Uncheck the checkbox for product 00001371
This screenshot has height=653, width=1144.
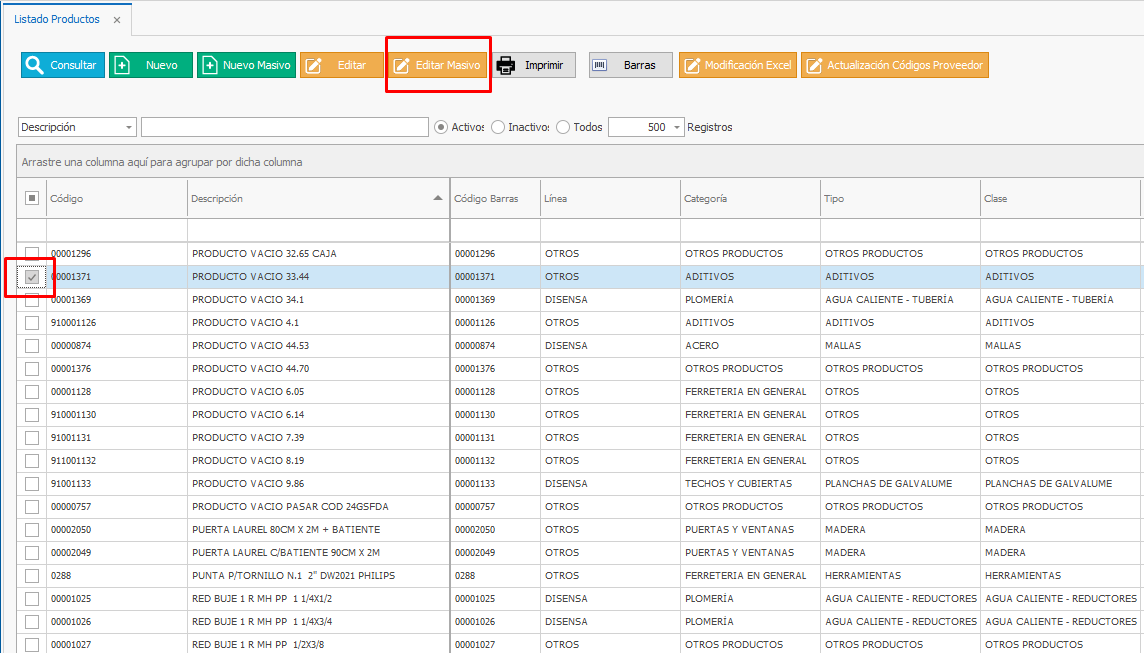pyautogui.click(x=32, y=277)
